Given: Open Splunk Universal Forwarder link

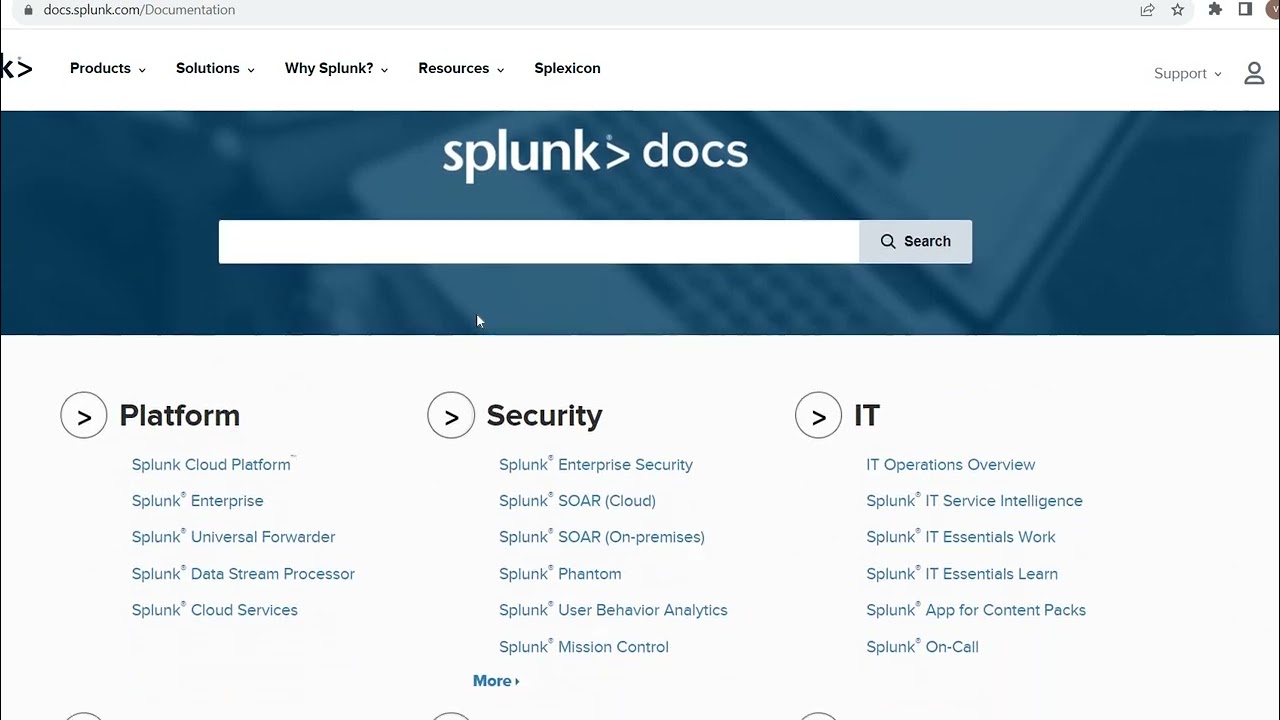Looking at the screenshot, I should [234, 537].
